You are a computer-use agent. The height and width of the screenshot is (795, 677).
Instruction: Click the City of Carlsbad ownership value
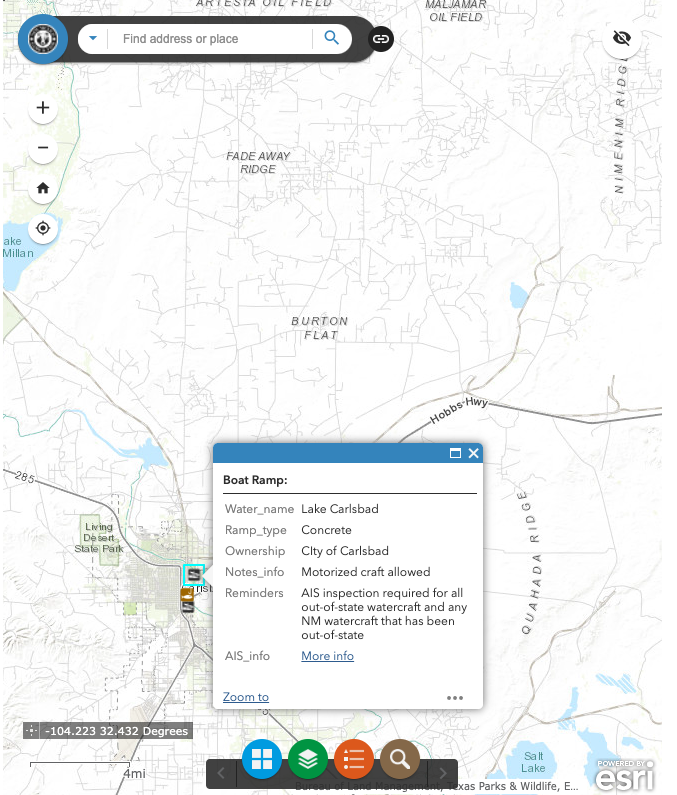(345, 551)
